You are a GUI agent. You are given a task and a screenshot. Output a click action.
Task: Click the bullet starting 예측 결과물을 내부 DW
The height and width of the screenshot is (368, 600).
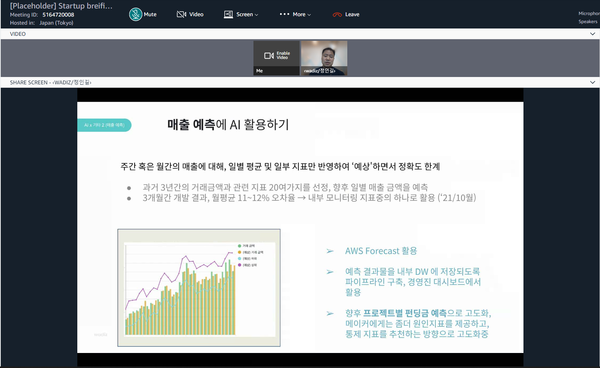point(413,282)
